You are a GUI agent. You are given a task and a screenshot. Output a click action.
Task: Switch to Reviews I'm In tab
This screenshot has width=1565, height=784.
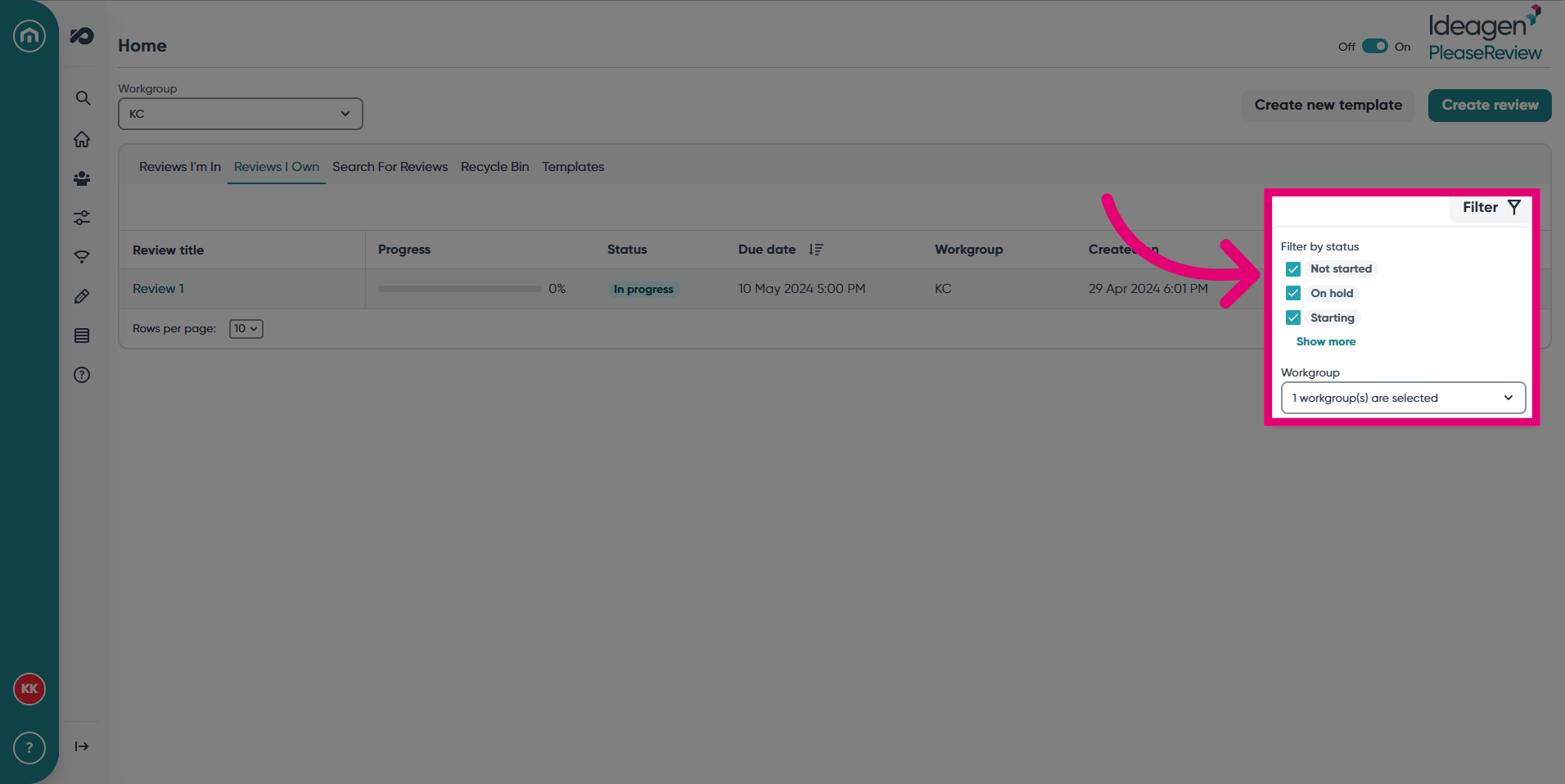tap(180, 167)
